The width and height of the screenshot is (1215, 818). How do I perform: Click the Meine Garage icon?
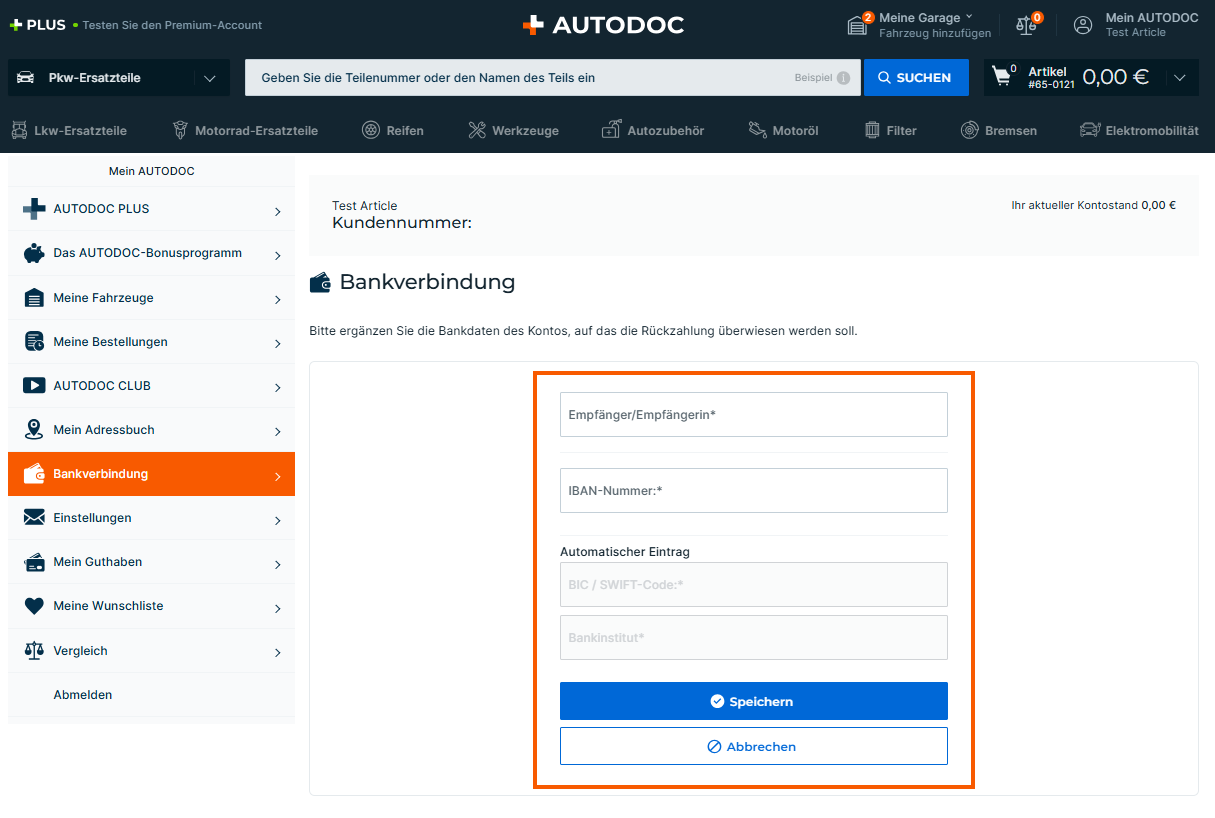[857, 25]
